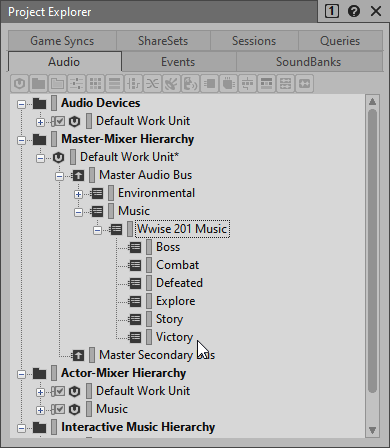
Task: Collapse Default Work Unit* under Master-Mixer
Action: [x=40, y=158]
